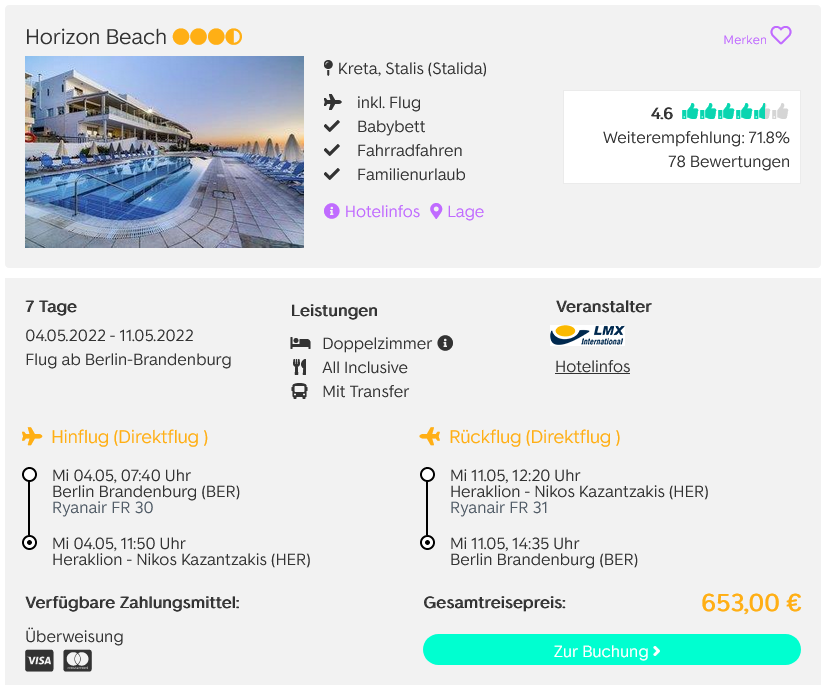826x690 pixels.
Task: Click the Mastercard payment icon
Action: (78, 661)
